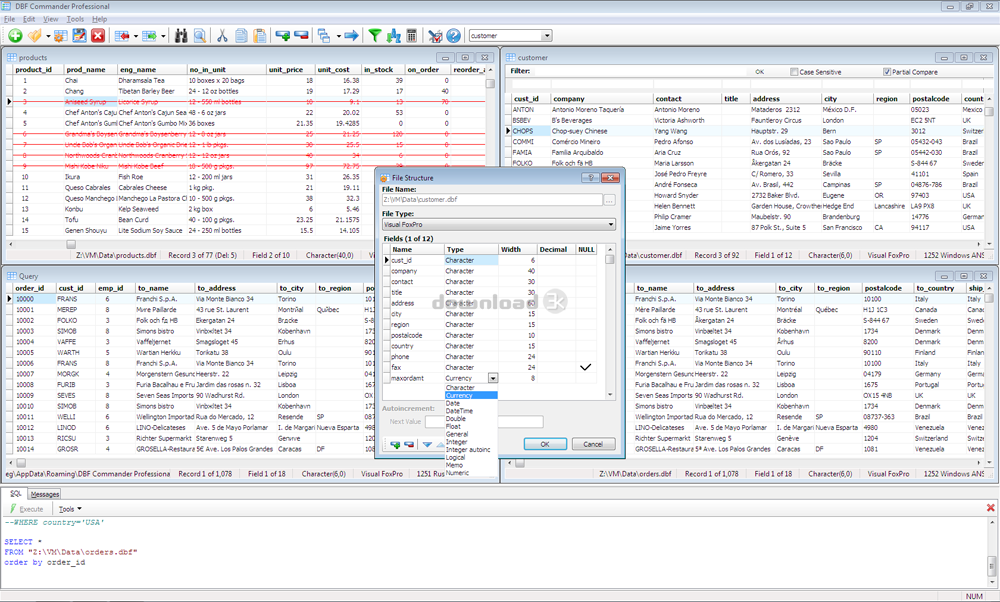The image size is (1000, 602).
Task: Click the scissors Cut icon
Action: 222,36
